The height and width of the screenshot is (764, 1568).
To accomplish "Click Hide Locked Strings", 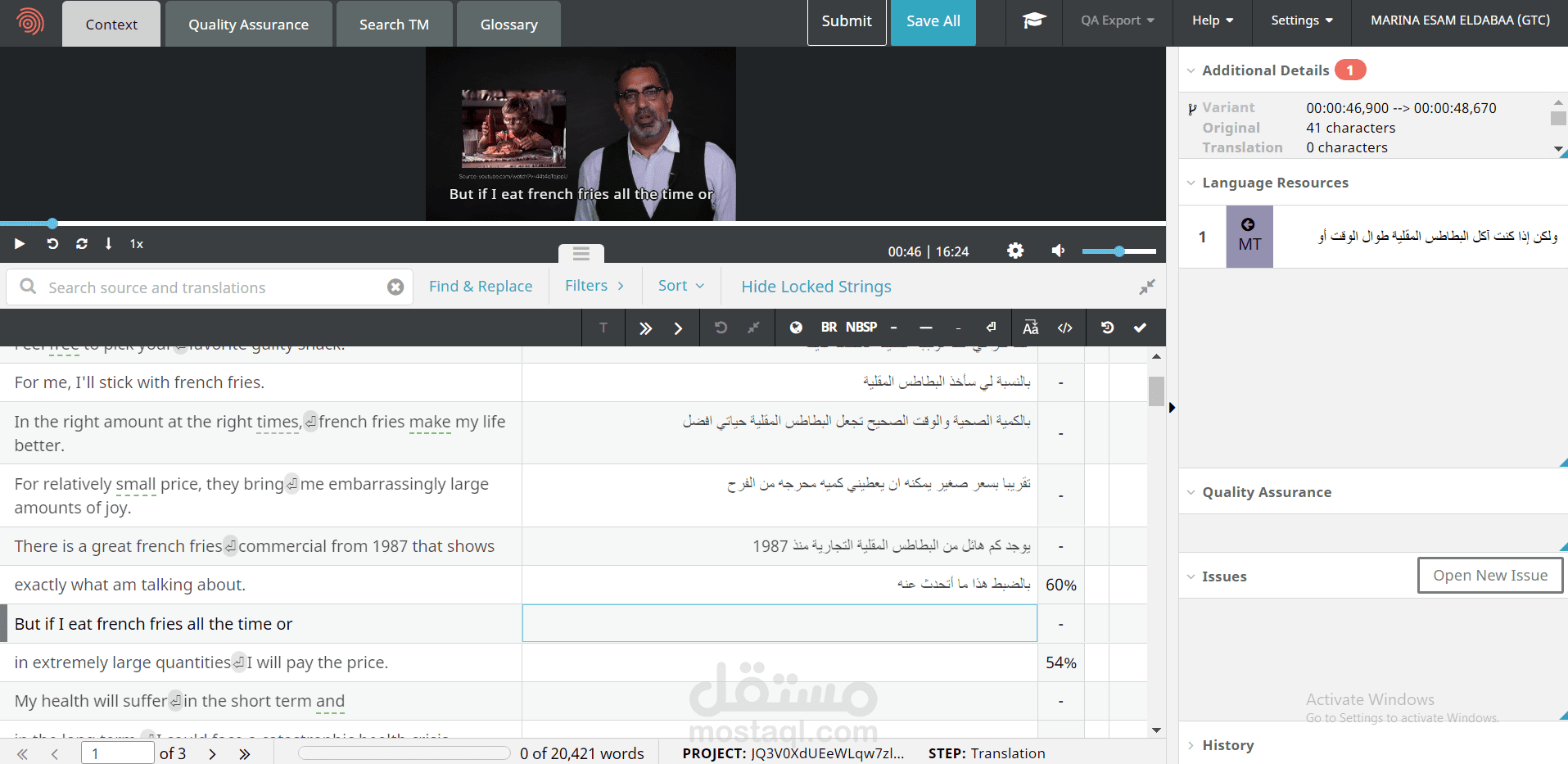I will (816, 287).
